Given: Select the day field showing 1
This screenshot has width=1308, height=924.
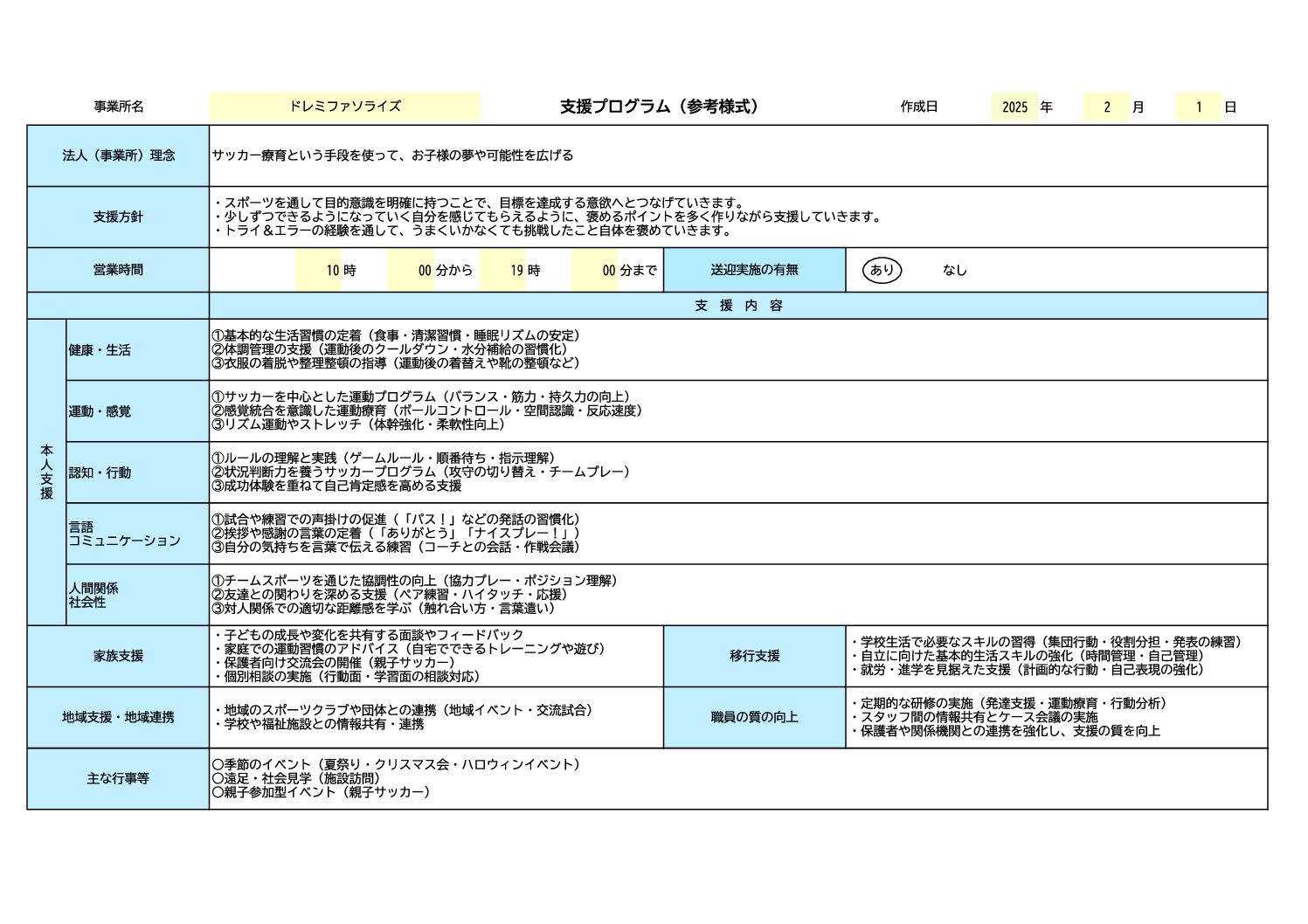Looking at the screenshot, I should (1198, 107).
